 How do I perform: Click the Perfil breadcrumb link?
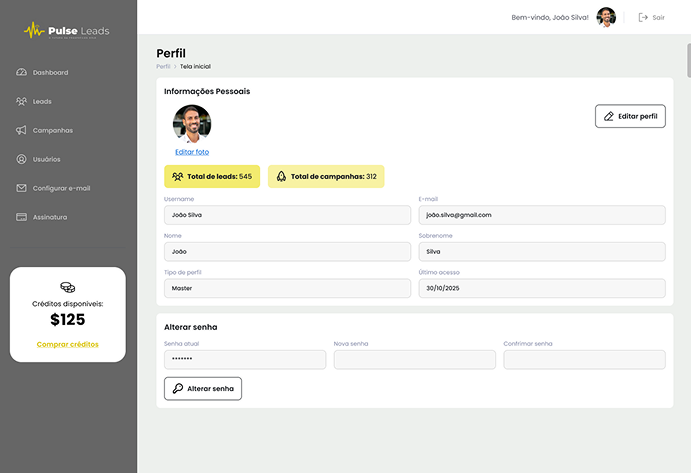[163, 66]
